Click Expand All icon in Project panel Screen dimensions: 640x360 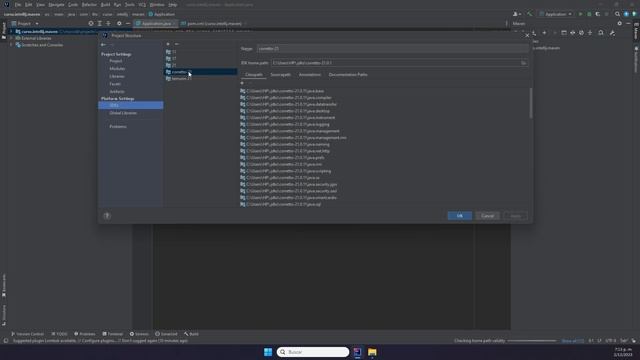100,24
